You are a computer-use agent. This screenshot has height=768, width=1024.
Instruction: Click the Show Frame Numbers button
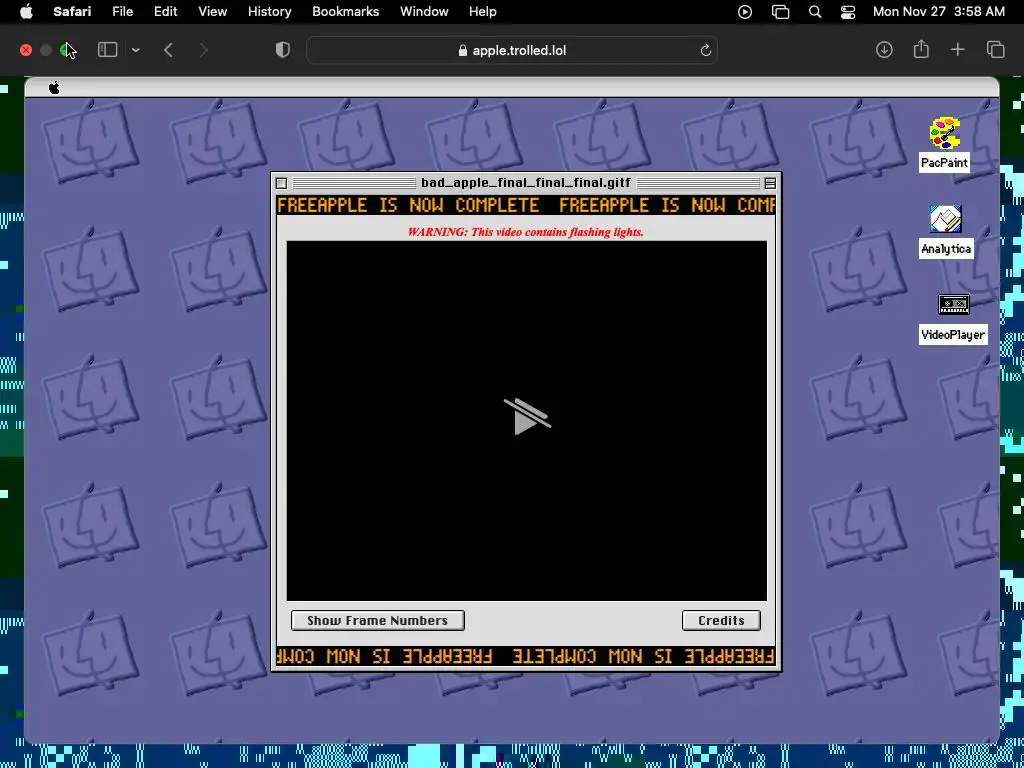click(x=377, y=620)
